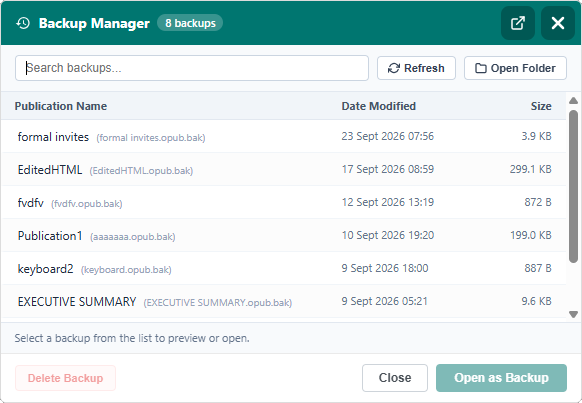
Task: Click the (EditedHTML.opub.bak) filename label
Action: tap(141, 171)
